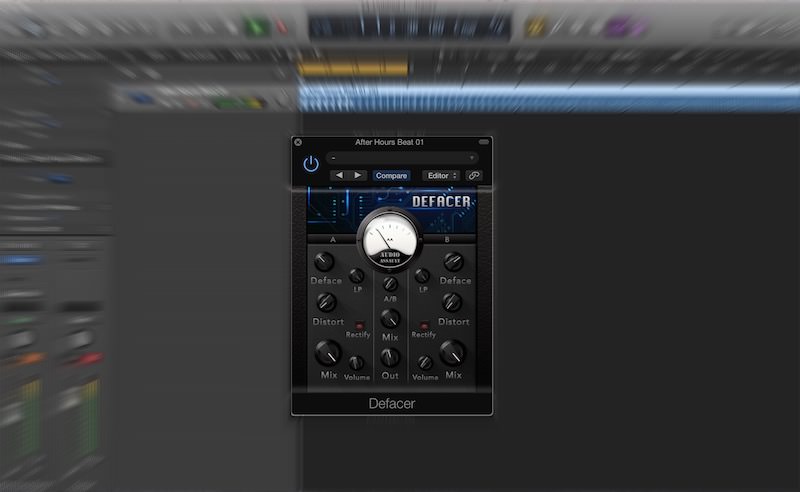Click the section B Distort knob

pyautogui.click(x=452, y=302)
